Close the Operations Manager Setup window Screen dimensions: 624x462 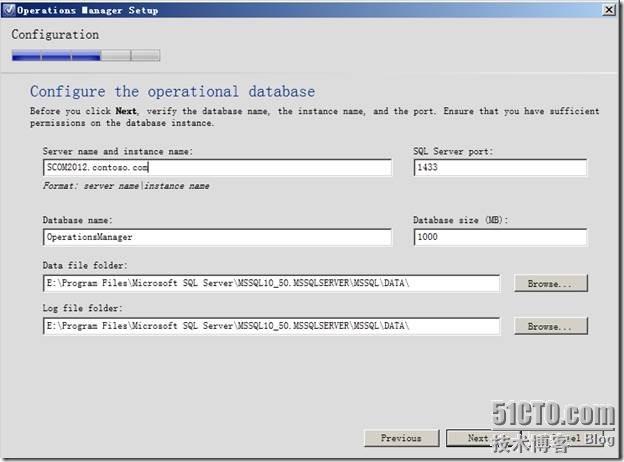pyautogui.click(x=609, y=10)
